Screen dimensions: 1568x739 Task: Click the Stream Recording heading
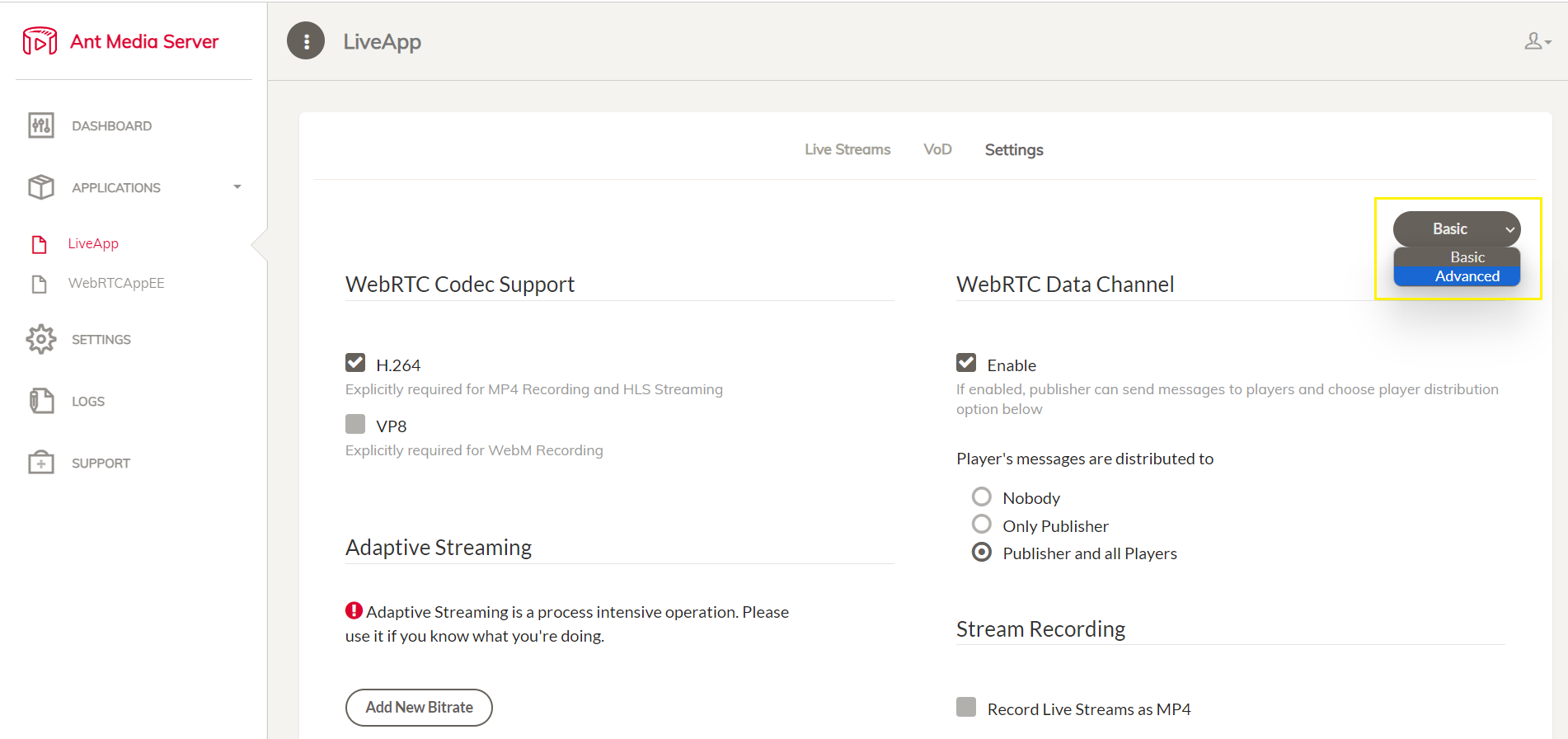coord(1040,629)
